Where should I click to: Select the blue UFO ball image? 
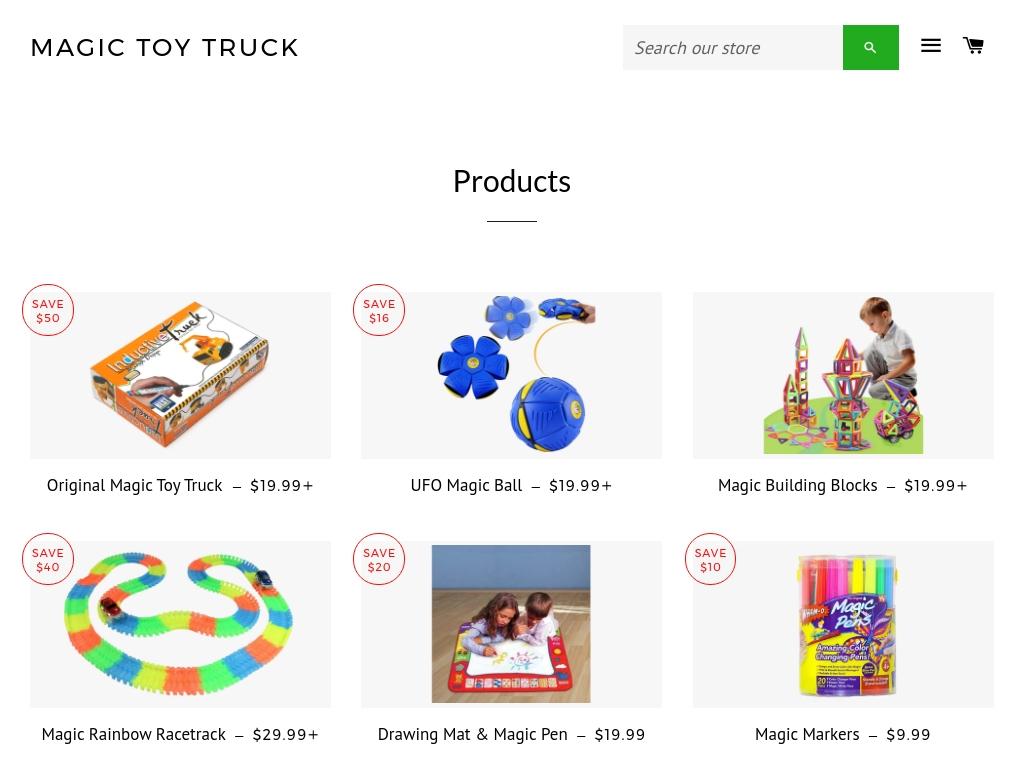pos(511,376)
